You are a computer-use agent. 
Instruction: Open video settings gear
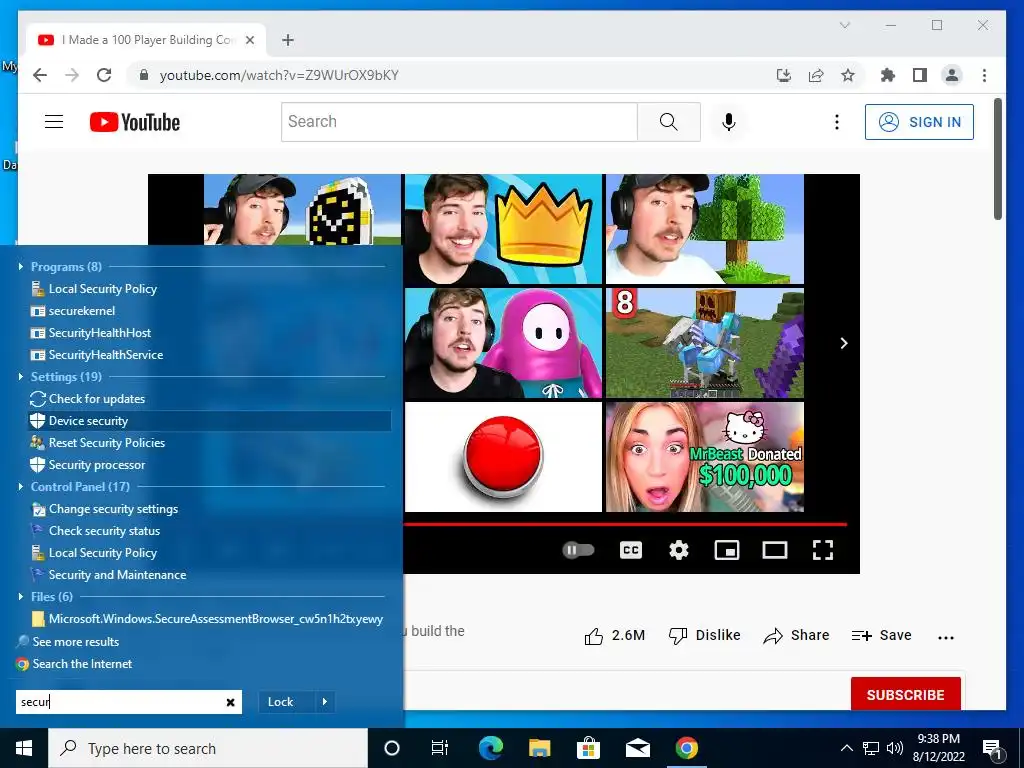pos(679,550)
